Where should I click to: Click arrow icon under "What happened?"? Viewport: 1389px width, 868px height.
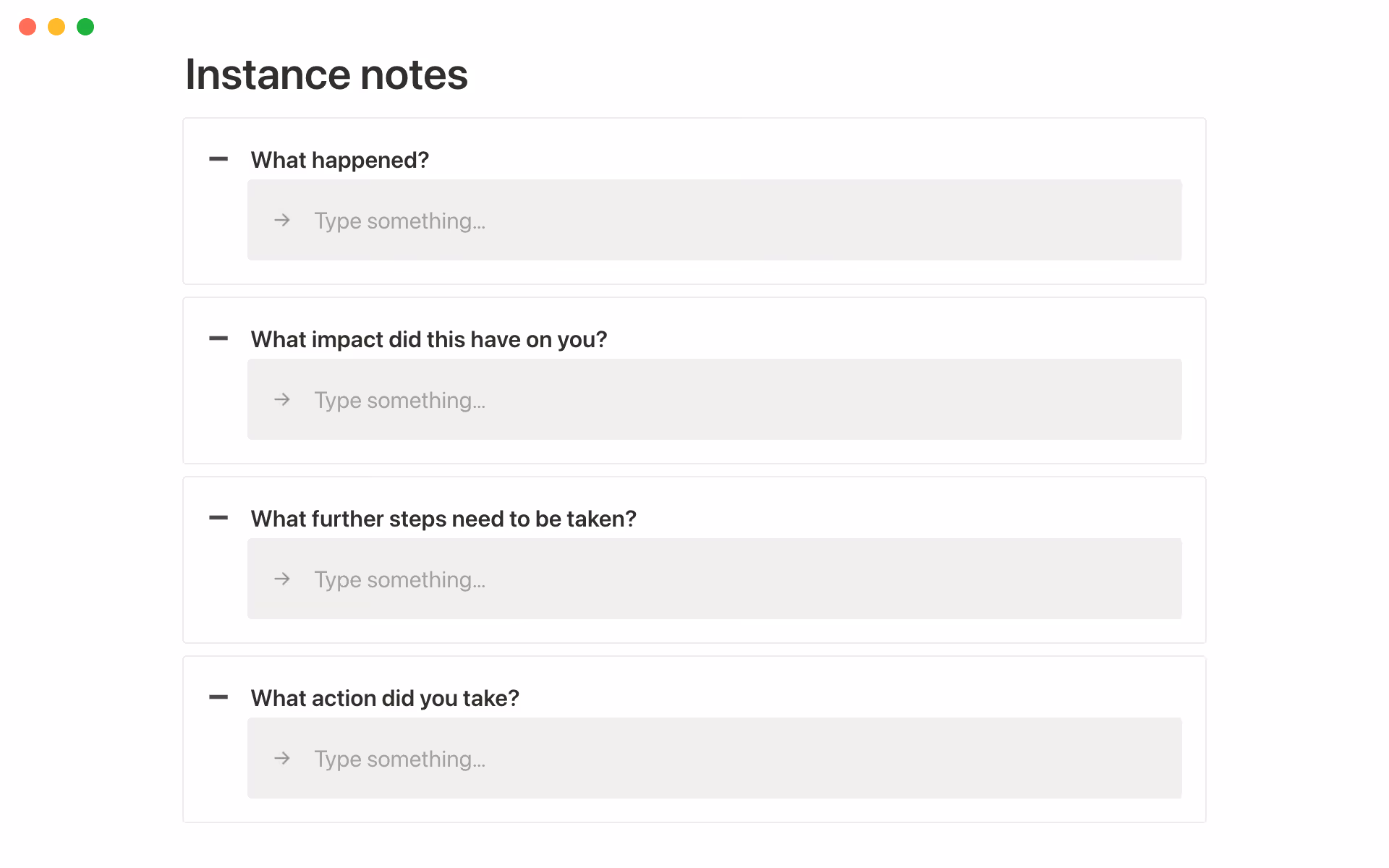[x=282, y=220]
